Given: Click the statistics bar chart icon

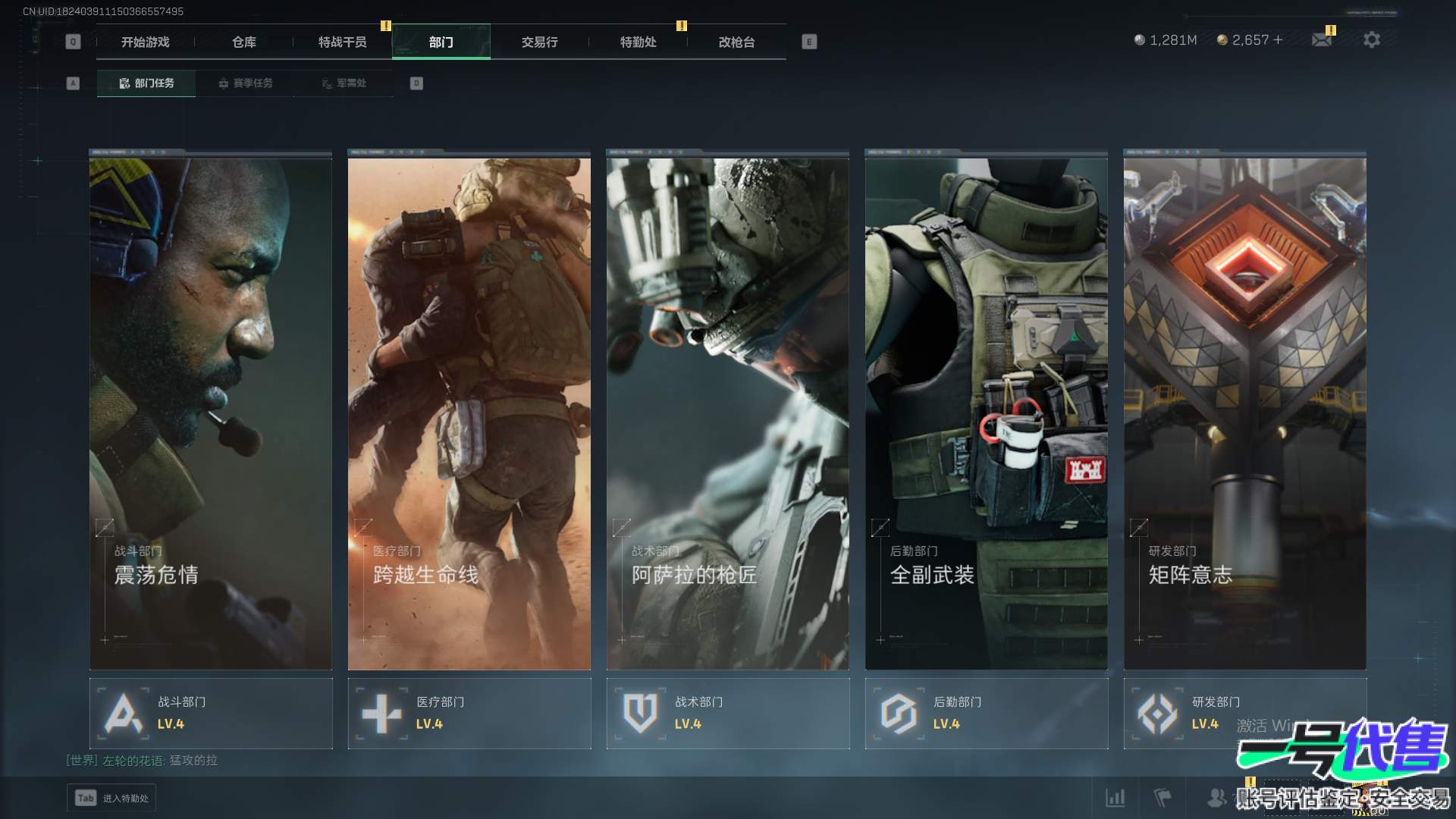Looking at the screenshot, I should [x=1115, y=798].
